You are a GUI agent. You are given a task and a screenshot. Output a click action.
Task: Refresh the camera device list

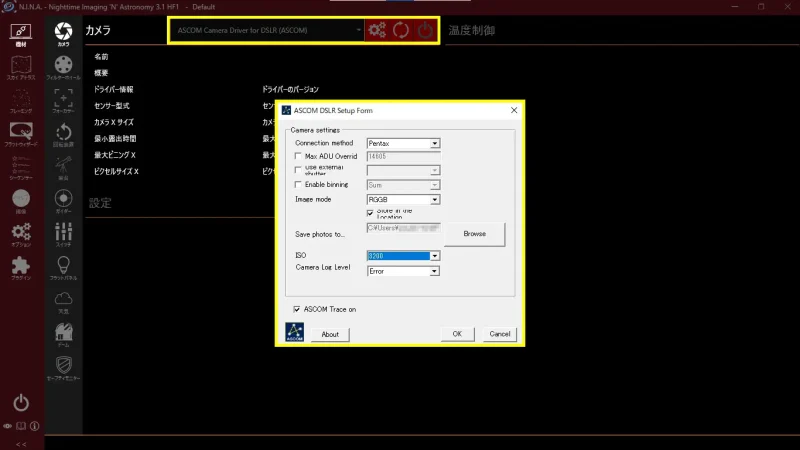(x=401, y=30)
